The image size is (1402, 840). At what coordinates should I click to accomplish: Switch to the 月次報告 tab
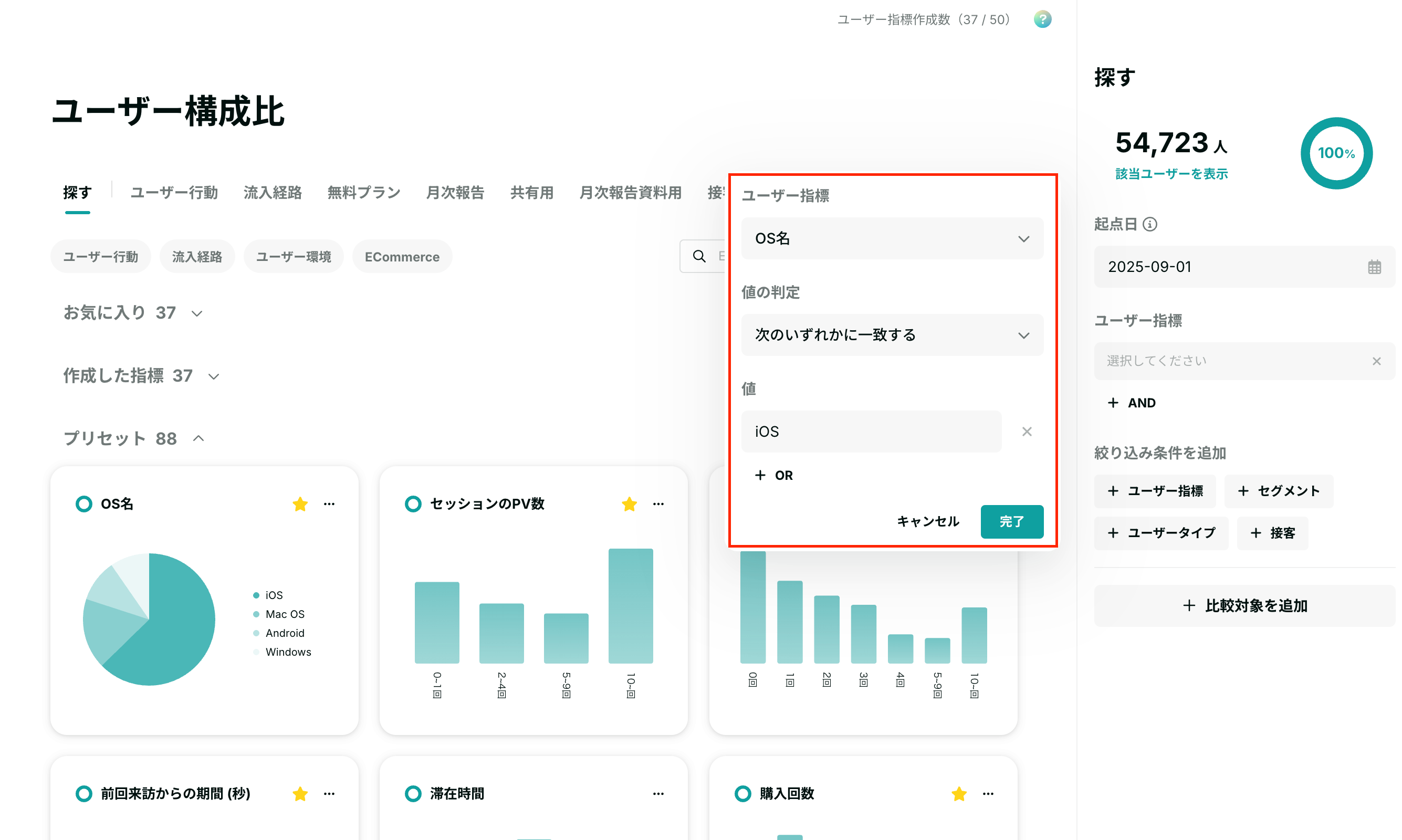[x=455, y=193]
